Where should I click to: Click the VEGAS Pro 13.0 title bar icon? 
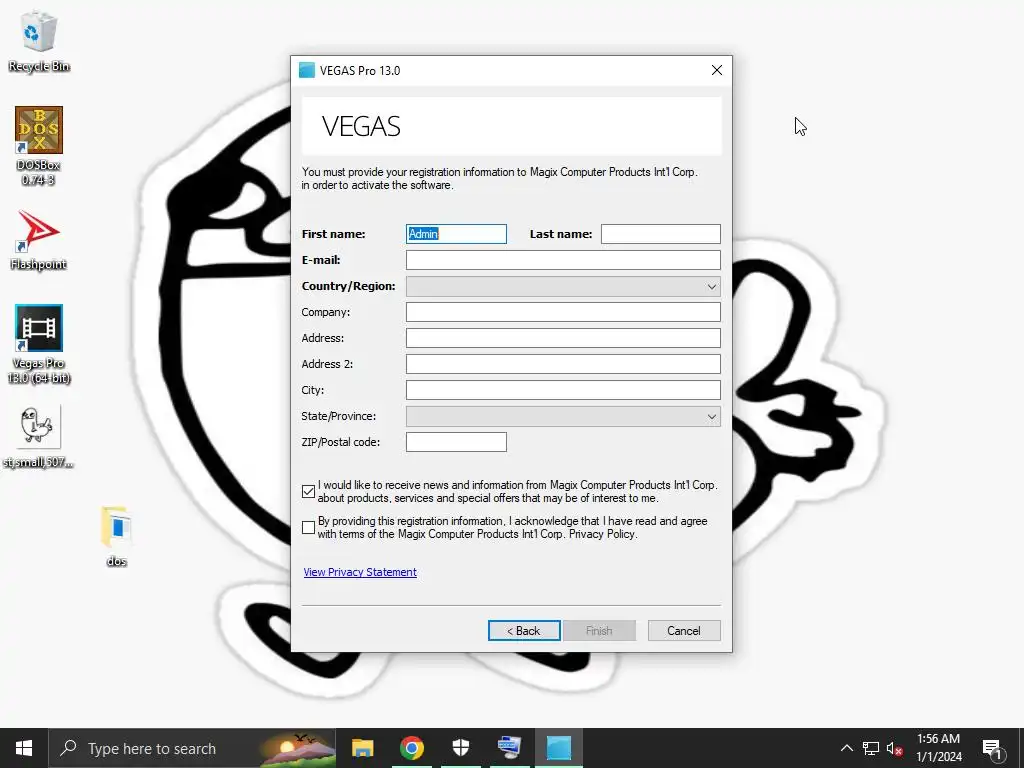[x=307, y=70]
